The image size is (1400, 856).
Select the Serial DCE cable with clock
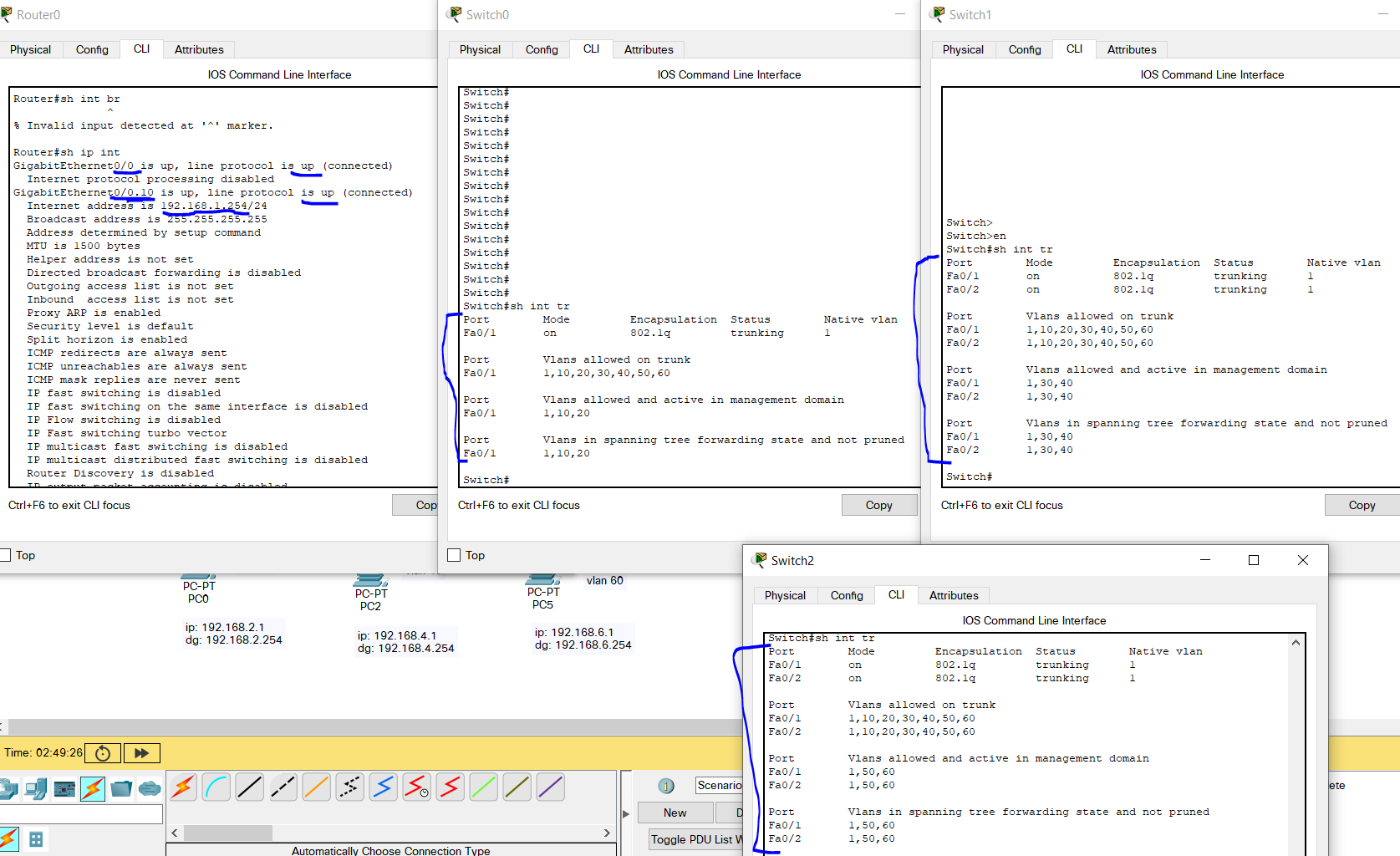tap(417, 787)
